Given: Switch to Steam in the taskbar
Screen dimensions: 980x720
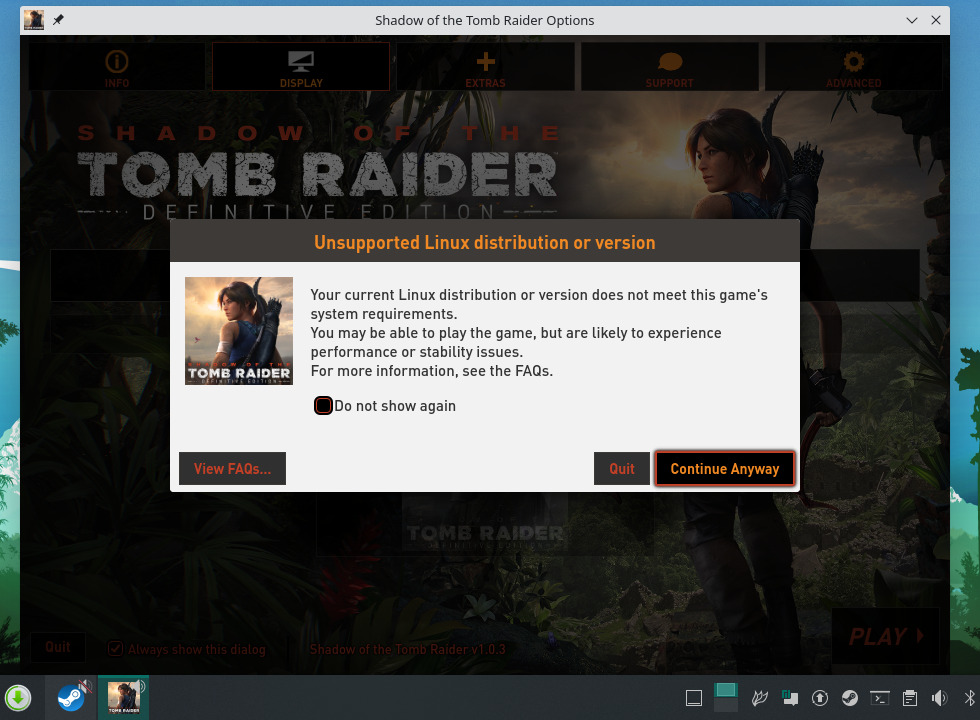Looking at the screenshot, I should (x=71, y=698).
